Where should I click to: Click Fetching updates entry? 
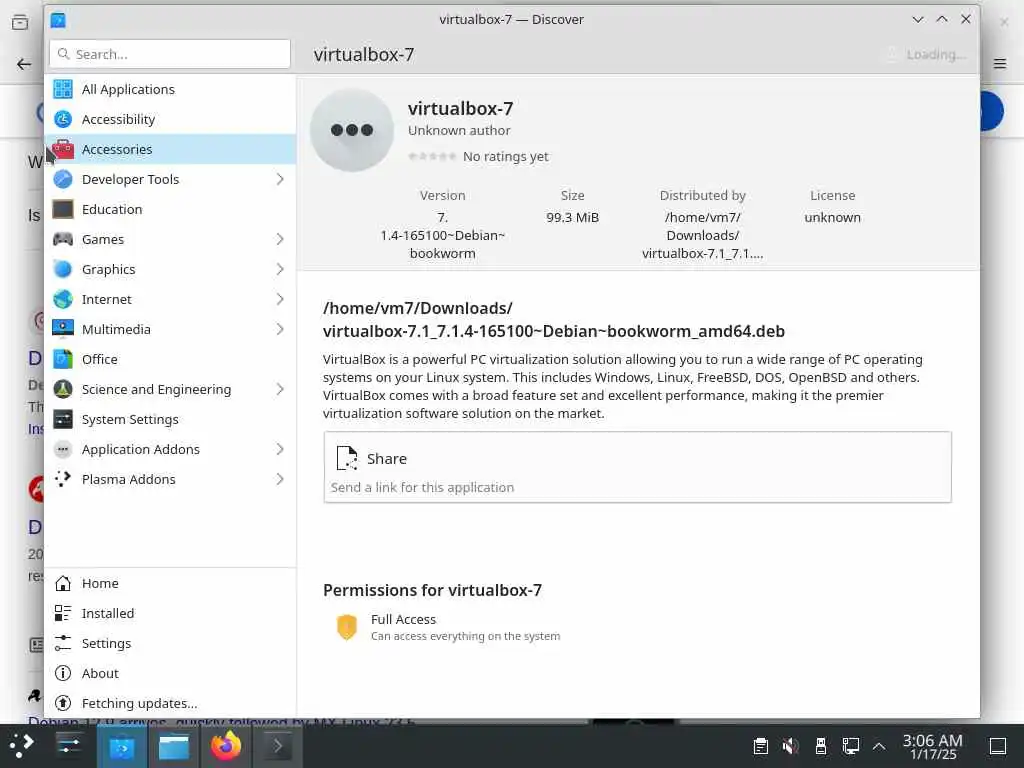[170, 703]
